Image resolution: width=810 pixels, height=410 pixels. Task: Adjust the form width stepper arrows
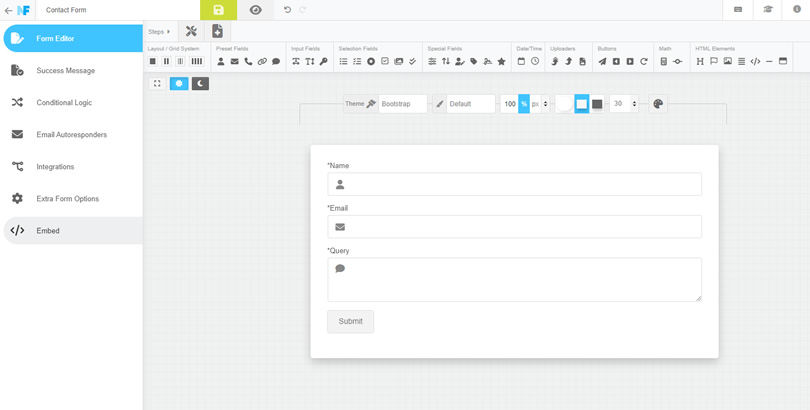tap(546, 104)
